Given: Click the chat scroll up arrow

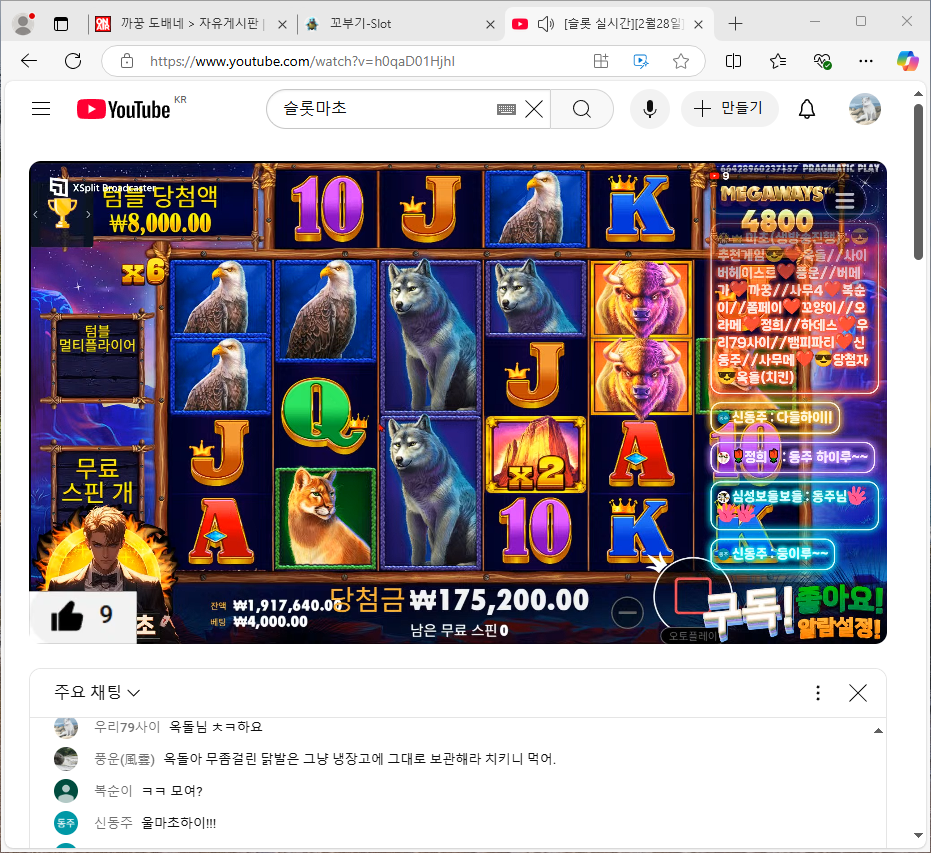Looking at the screenshot, I should (878, 731).
